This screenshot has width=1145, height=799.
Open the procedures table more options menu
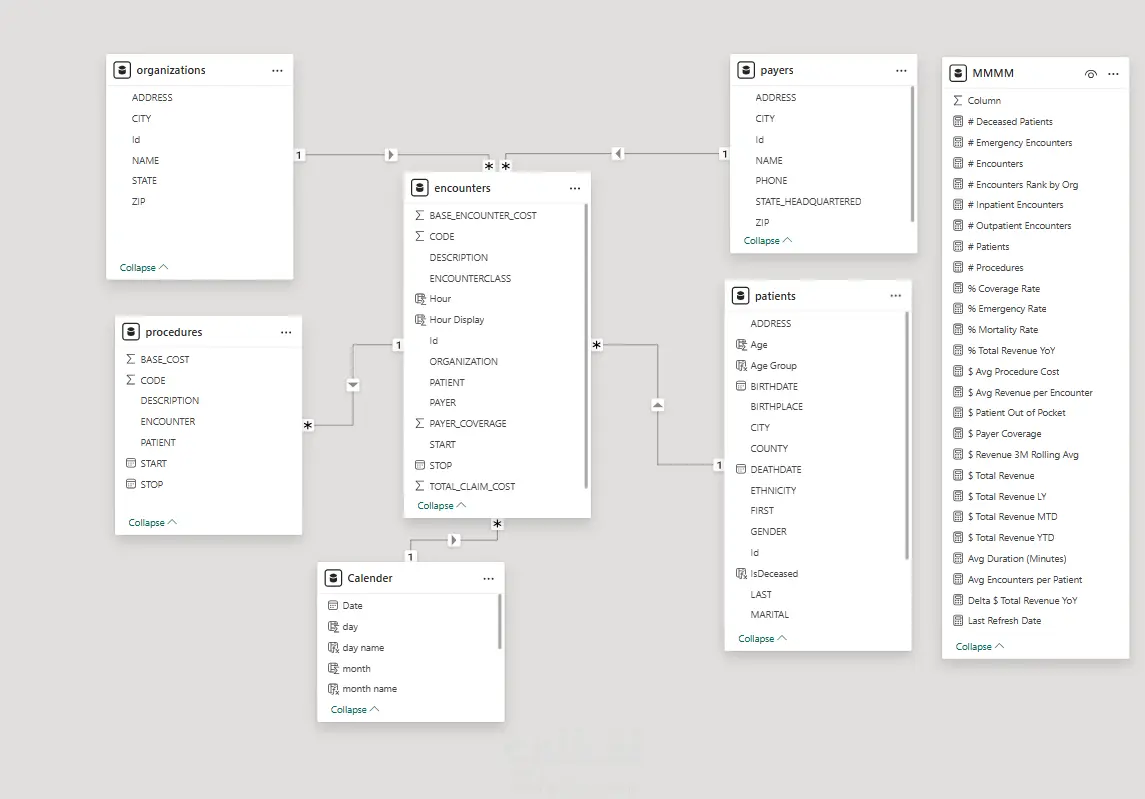[286, 332]
